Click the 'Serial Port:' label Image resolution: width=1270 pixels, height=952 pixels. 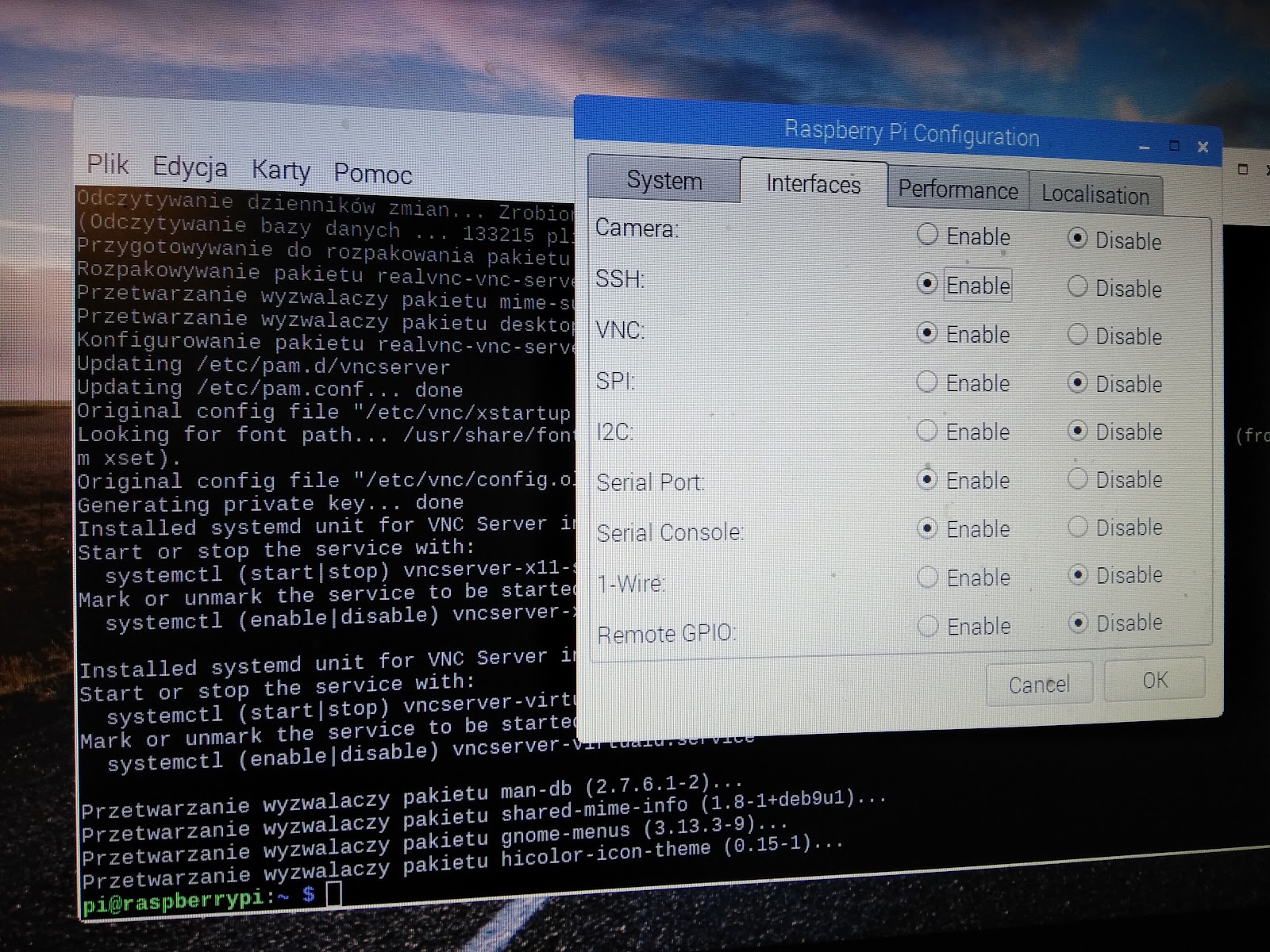pos(651,482)
